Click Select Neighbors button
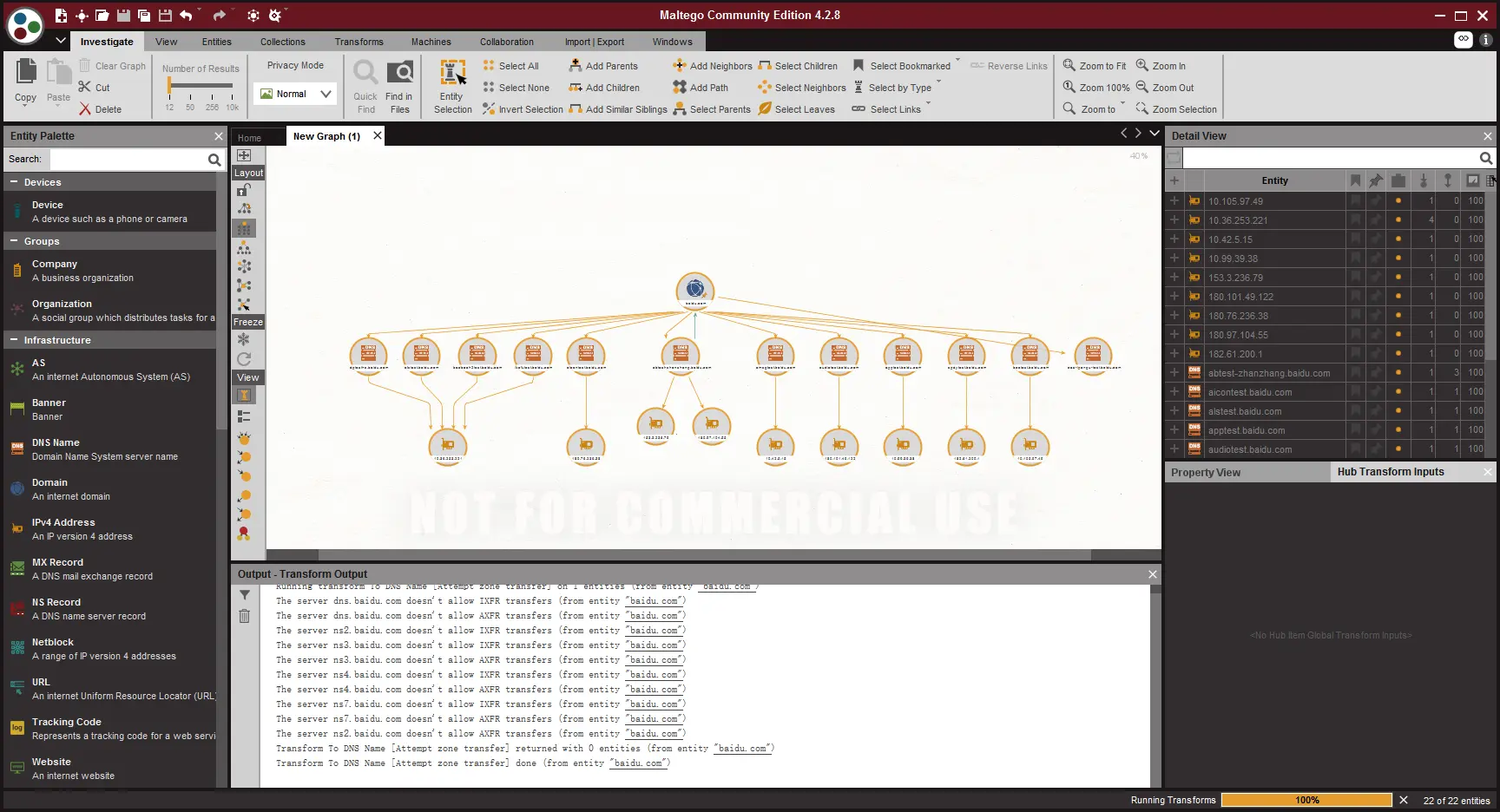The image size is (1500, 812). 801,88
